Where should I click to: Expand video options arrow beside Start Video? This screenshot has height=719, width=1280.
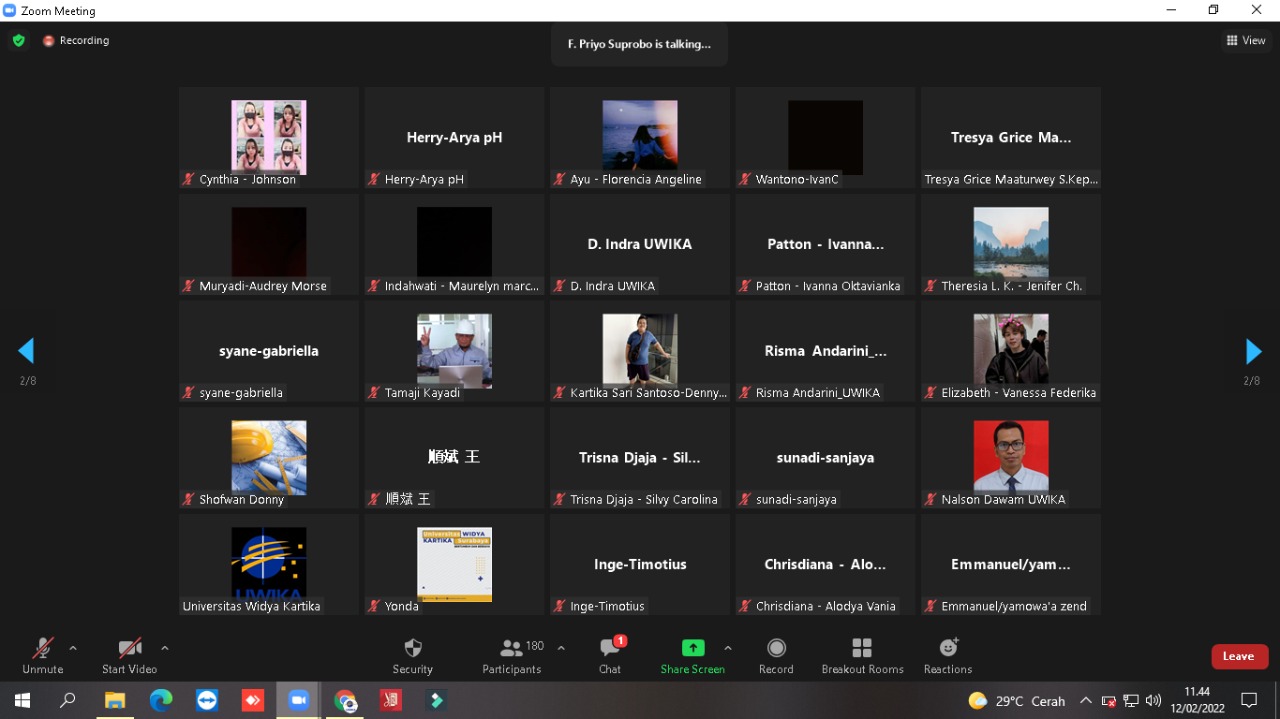tap(165, 648)
